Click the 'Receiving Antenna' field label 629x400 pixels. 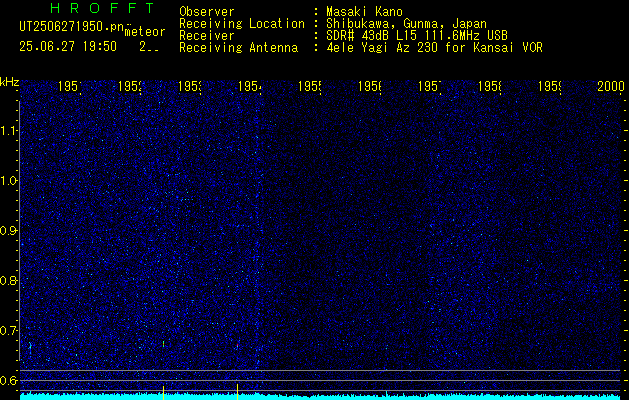(238, 48)
